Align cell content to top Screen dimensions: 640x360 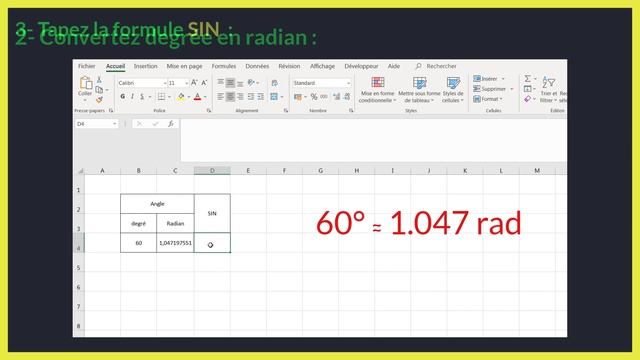pos(220,83)
